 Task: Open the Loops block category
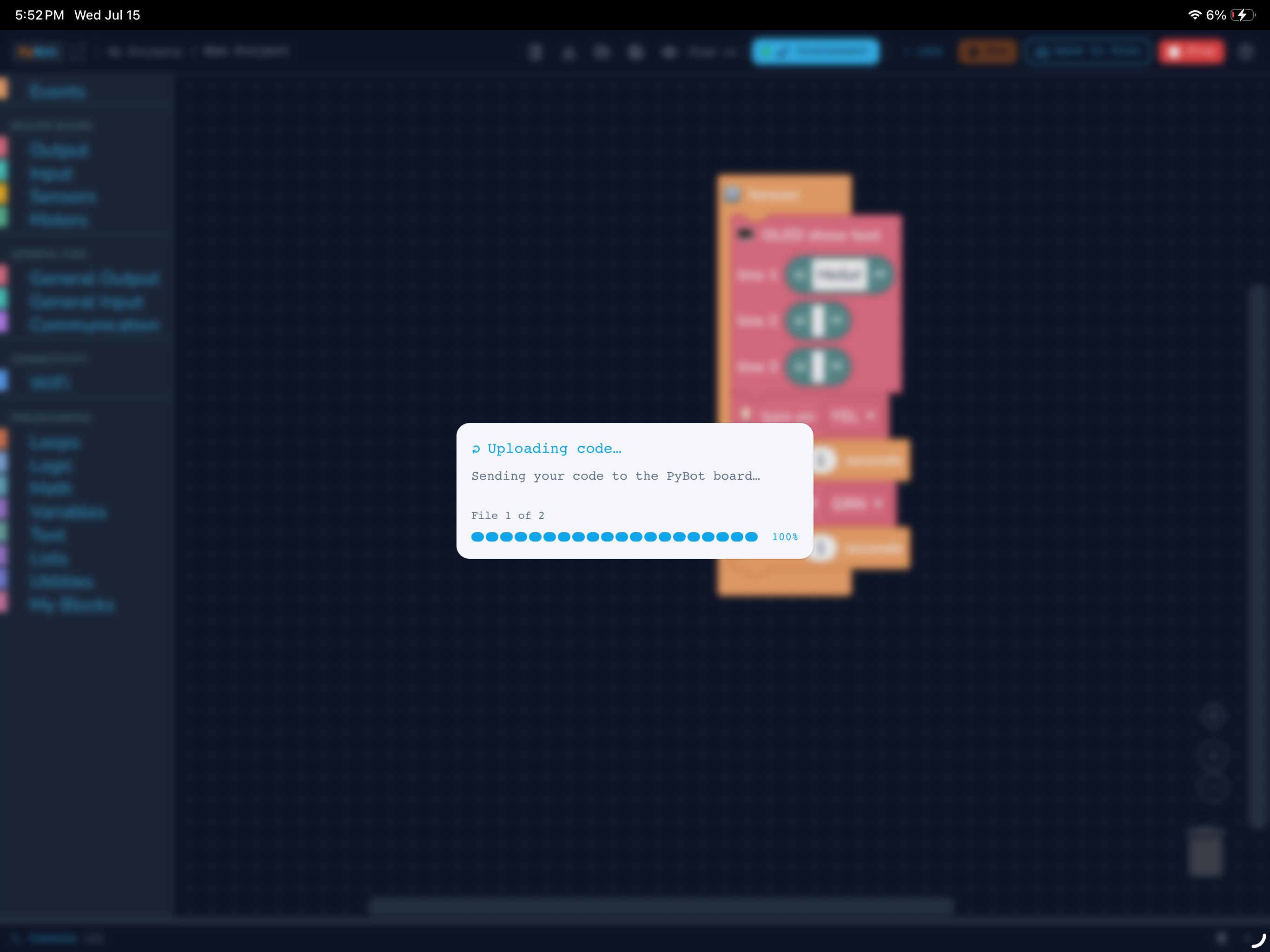[x=54, y=442]
